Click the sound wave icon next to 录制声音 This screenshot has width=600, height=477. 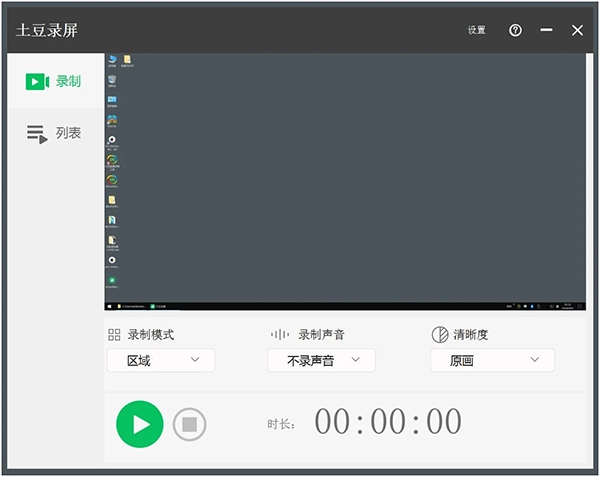click(280, 334)
